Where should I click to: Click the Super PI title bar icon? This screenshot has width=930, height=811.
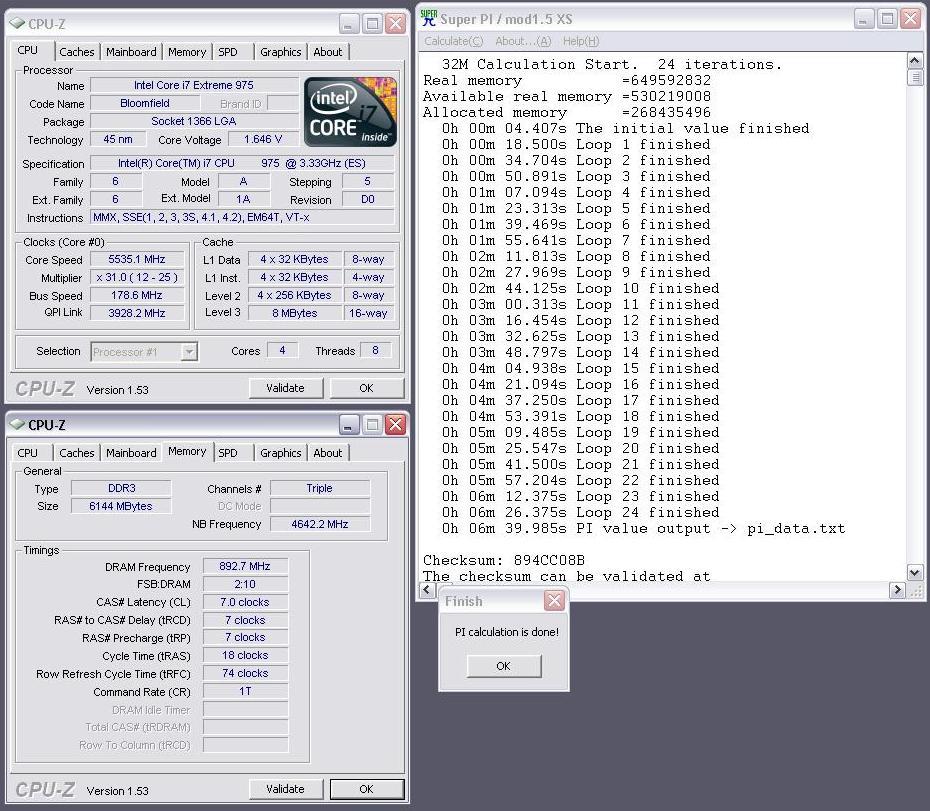[428, 18]
